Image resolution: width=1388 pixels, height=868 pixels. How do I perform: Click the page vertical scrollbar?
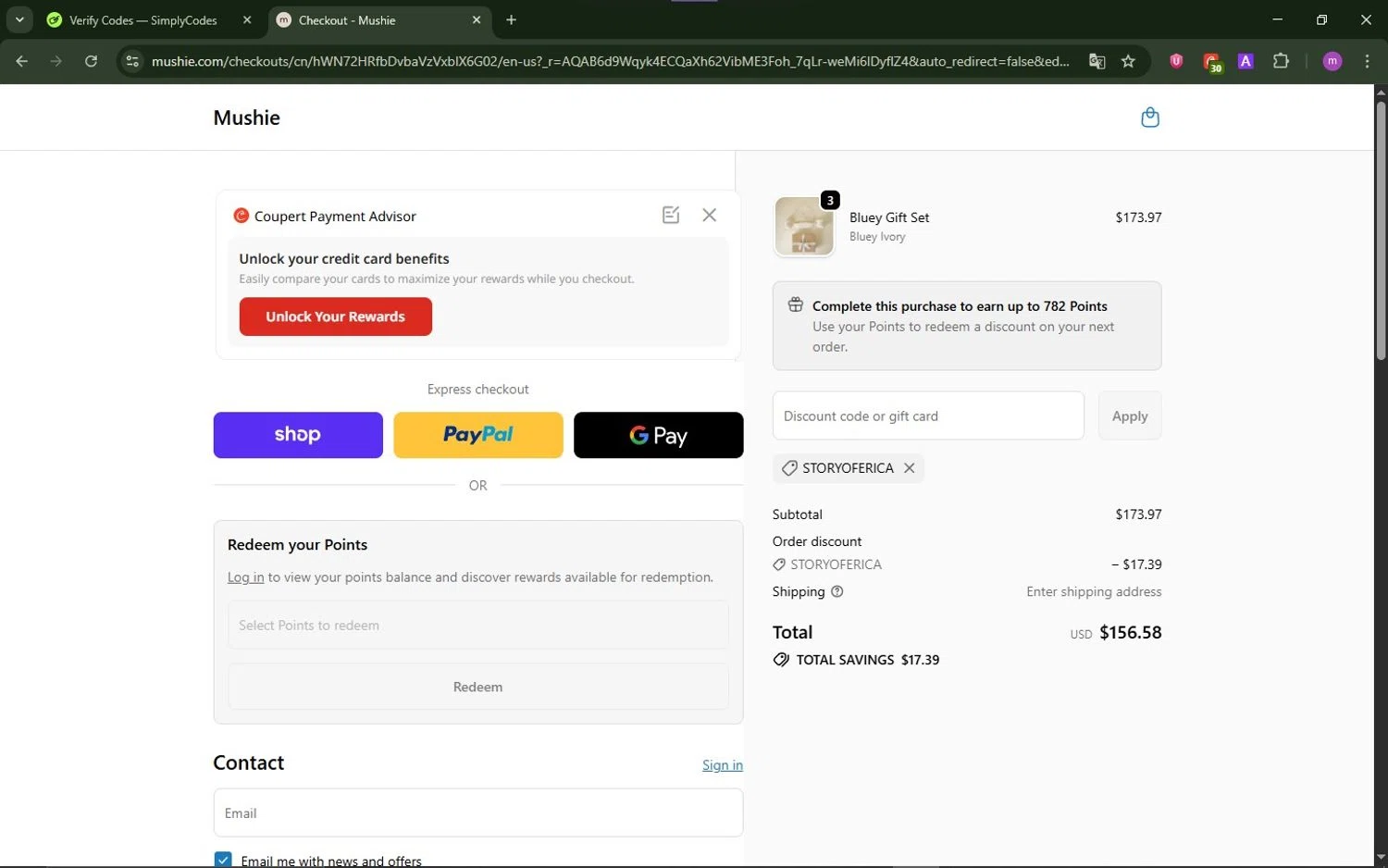click(x=1381, y=231)
